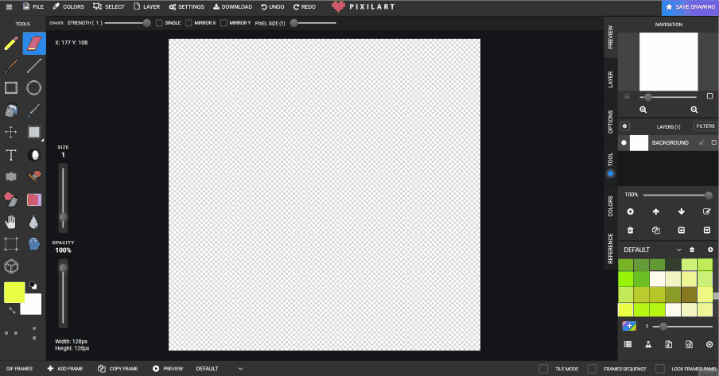Select the Eraser tool
Screen dimensions: 719x376
[34, 44]
